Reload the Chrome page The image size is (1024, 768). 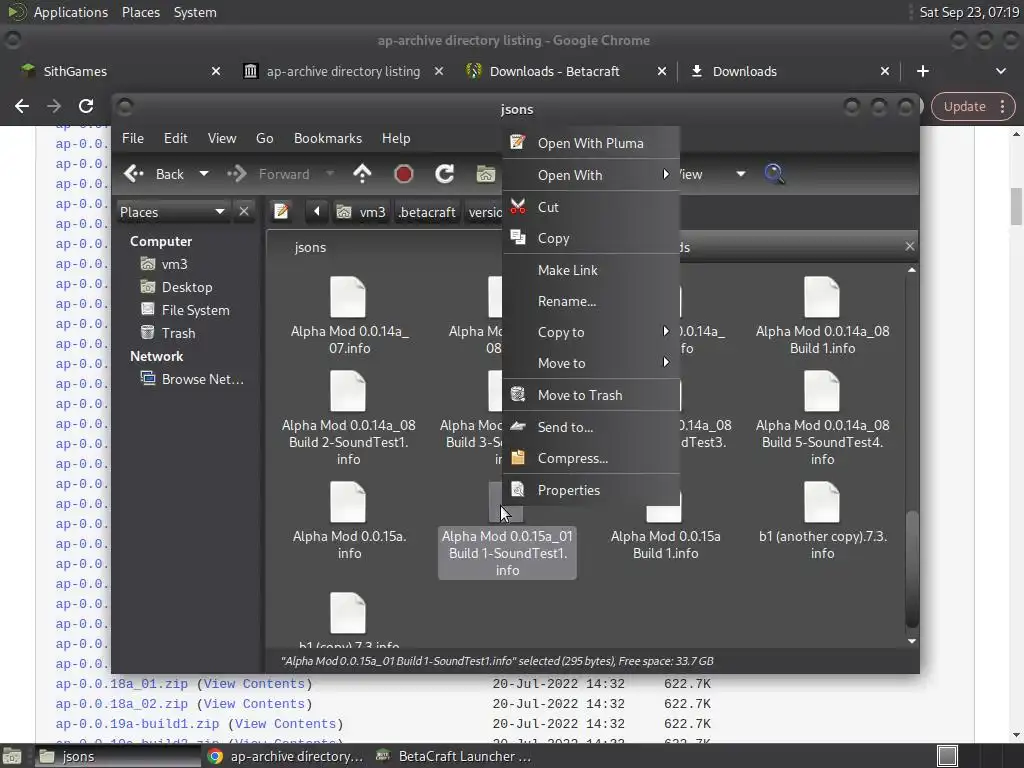point(86,106)
